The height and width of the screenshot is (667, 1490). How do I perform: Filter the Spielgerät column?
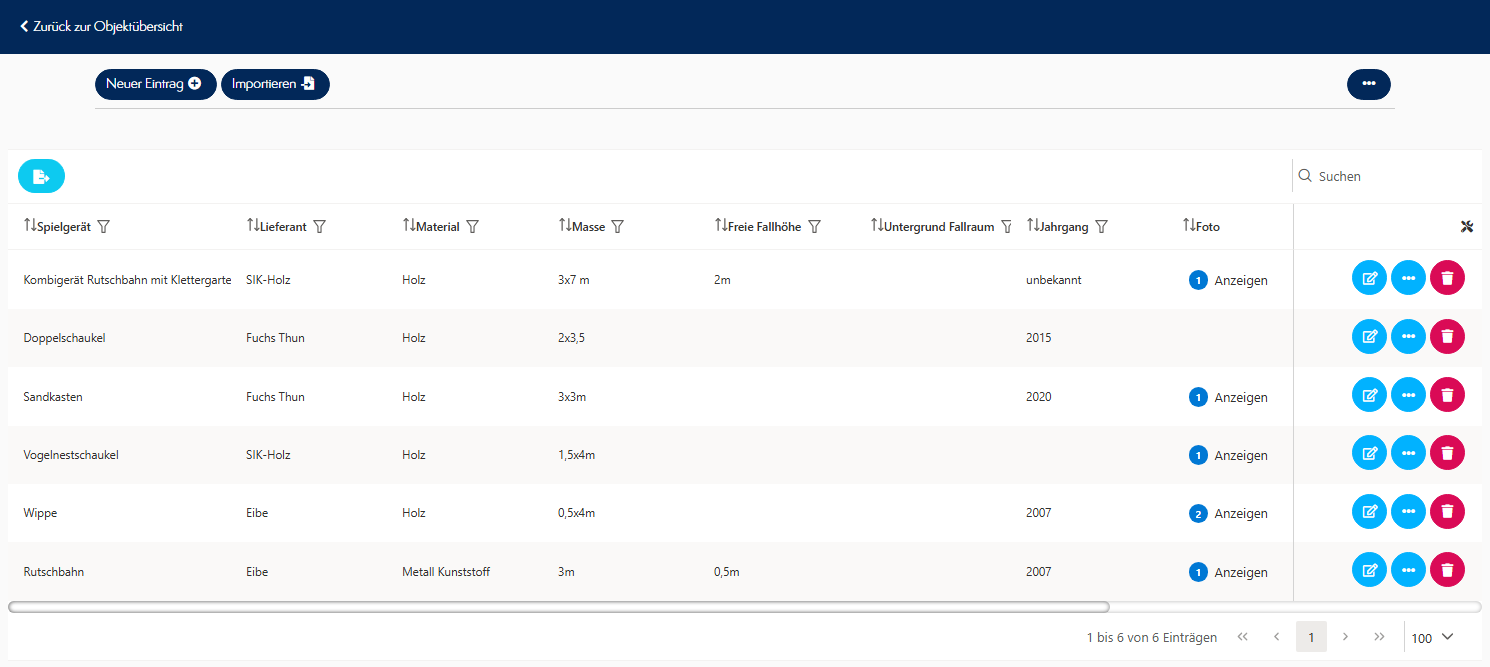104,227
